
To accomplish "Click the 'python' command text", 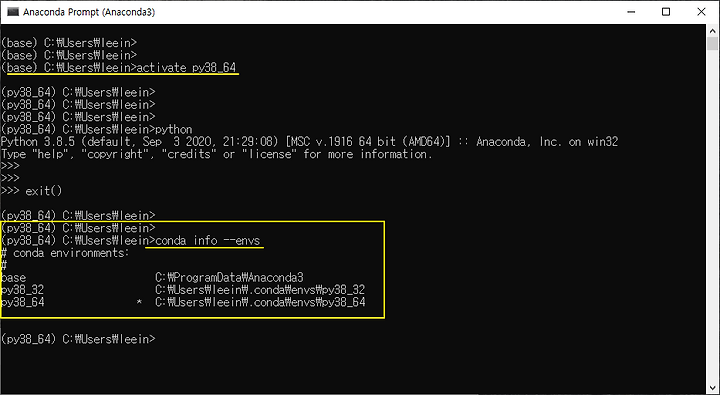I will coord(174,130).
